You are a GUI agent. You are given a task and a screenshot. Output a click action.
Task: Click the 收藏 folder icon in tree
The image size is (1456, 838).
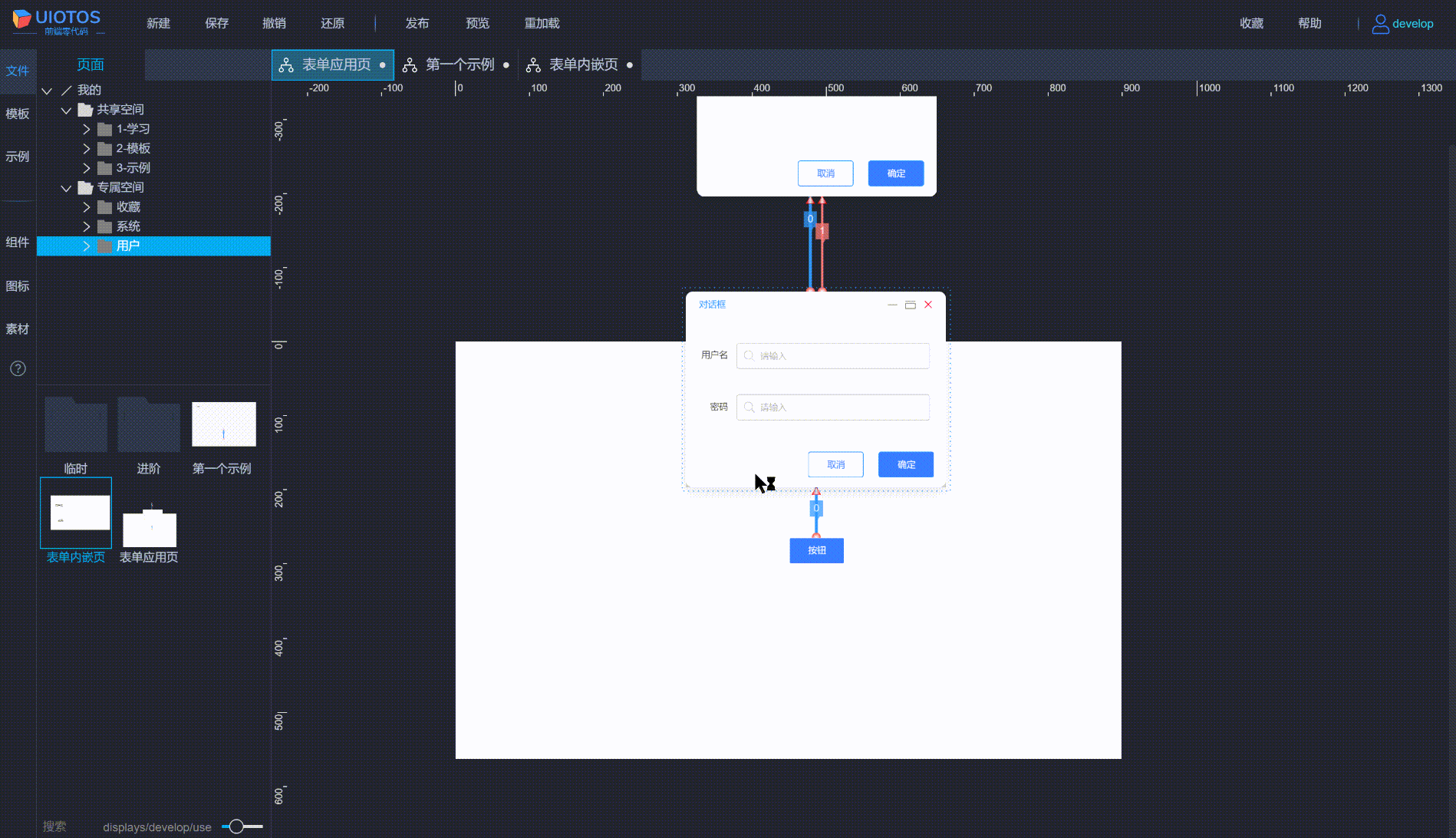tap(105, 207)
